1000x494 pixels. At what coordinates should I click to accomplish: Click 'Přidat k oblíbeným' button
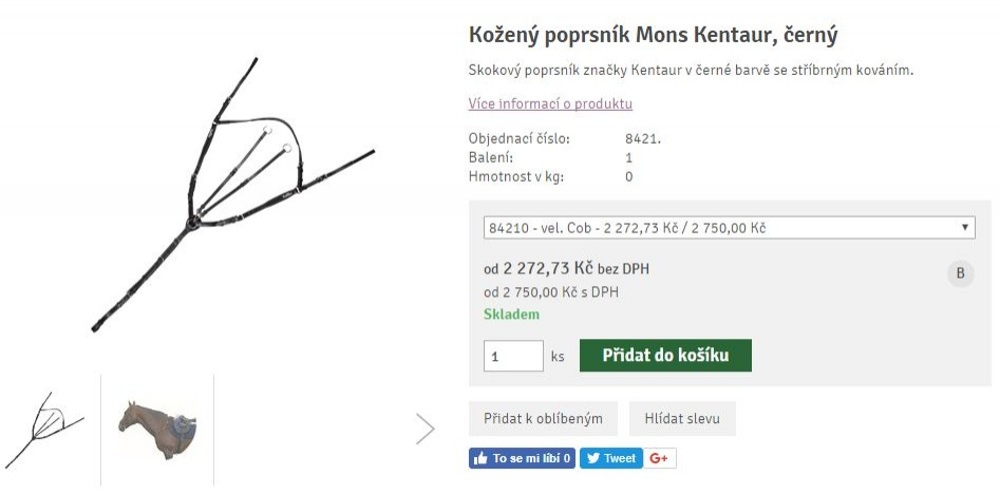pyautogui.click(x=543, y=419)
